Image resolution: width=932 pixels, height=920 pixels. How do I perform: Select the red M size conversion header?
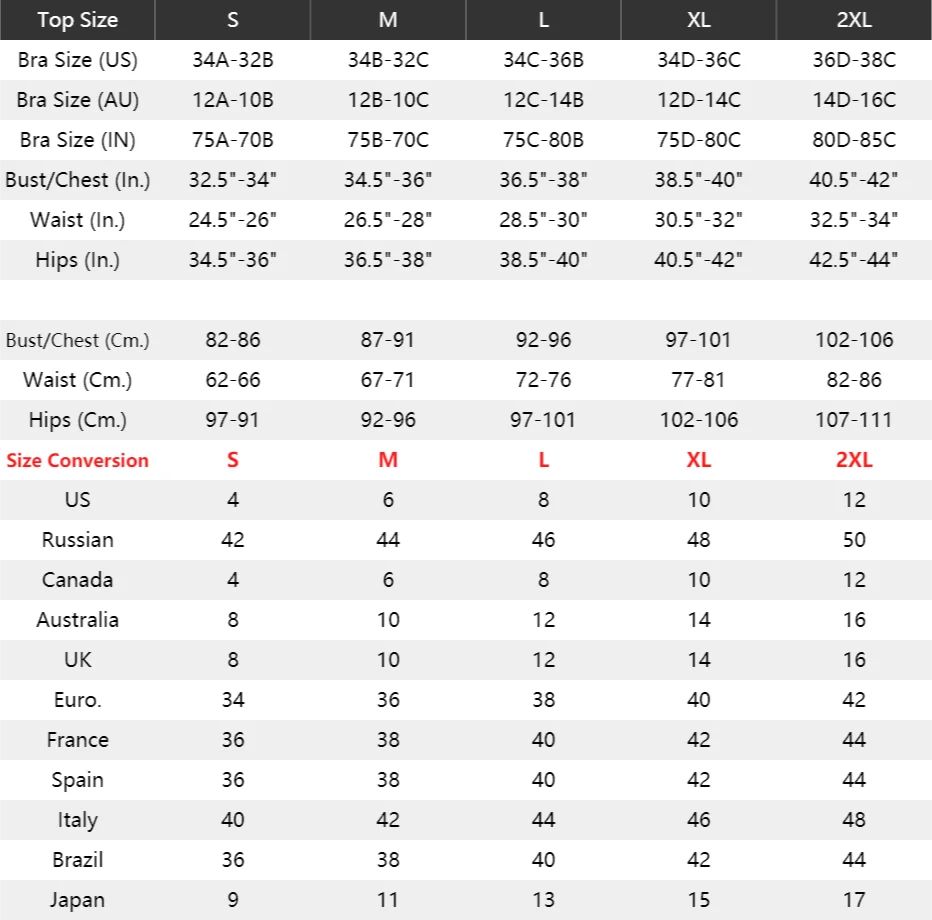click(x=388, y=460)
